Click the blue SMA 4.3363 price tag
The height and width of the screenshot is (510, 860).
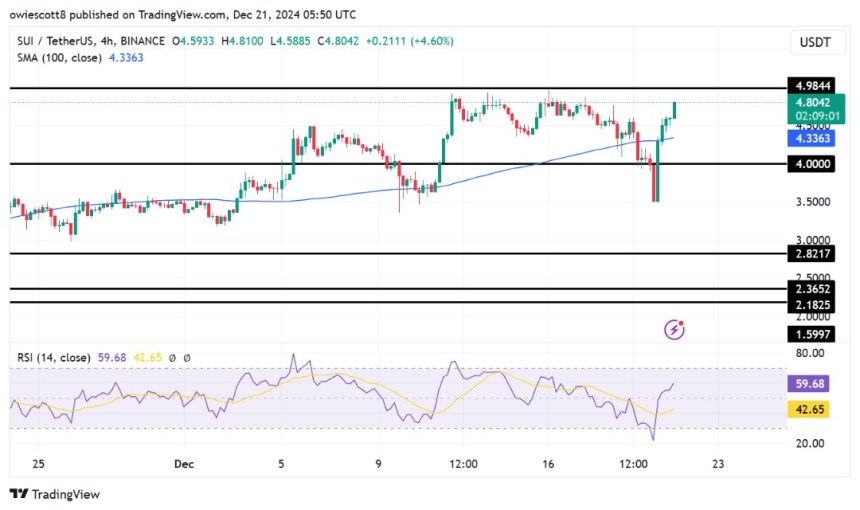click(811, 138)
